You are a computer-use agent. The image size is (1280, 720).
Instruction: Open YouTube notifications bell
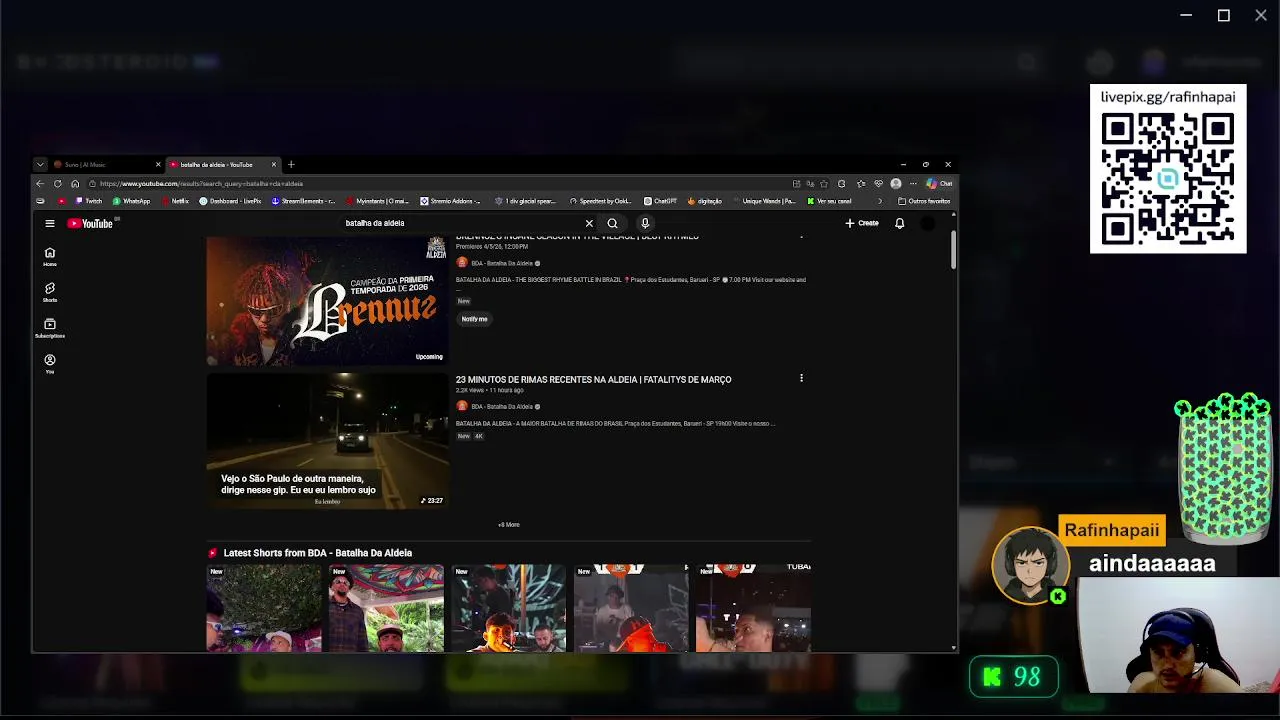(x=899, y=223)
